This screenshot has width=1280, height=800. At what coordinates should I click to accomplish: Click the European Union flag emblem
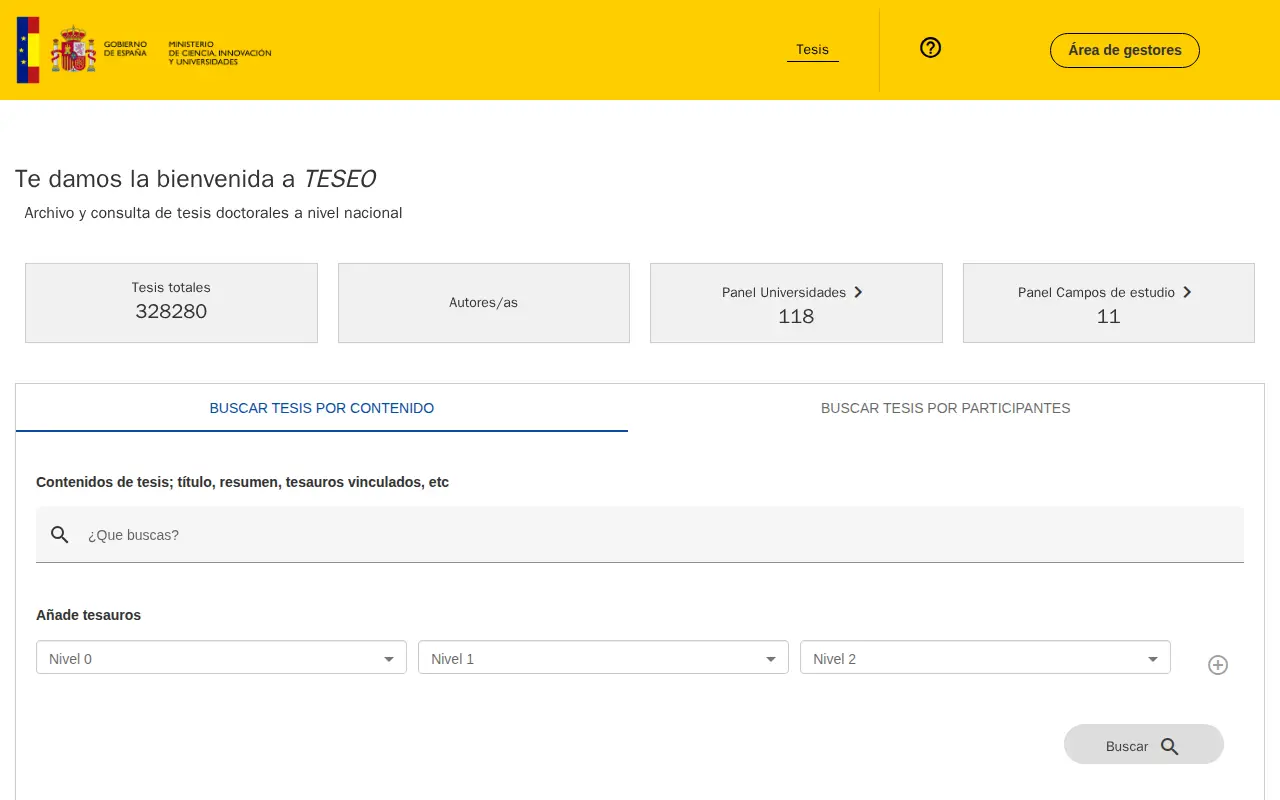pos(28,50)
